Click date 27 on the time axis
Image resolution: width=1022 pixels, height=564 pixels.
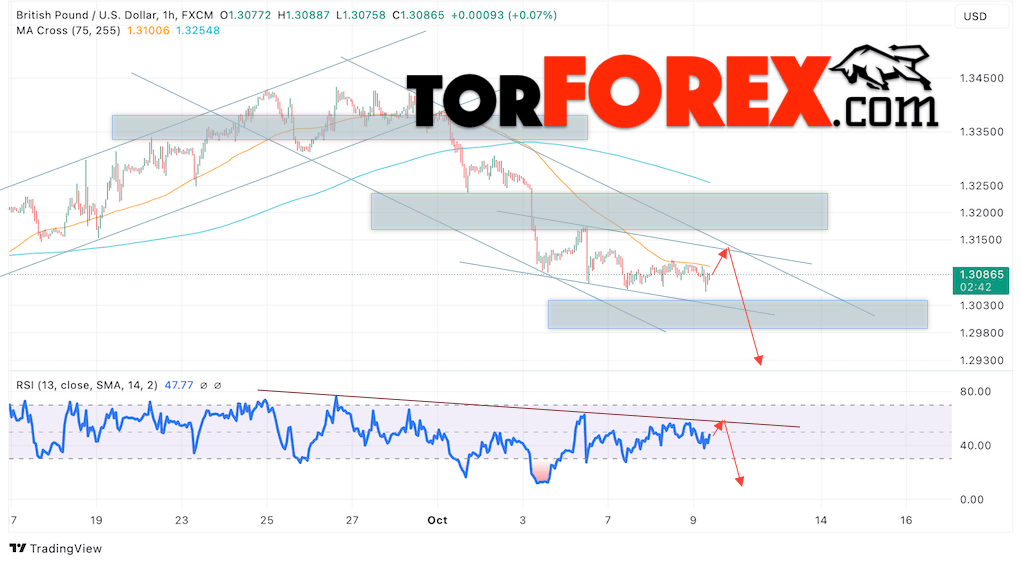click(352, 520)
